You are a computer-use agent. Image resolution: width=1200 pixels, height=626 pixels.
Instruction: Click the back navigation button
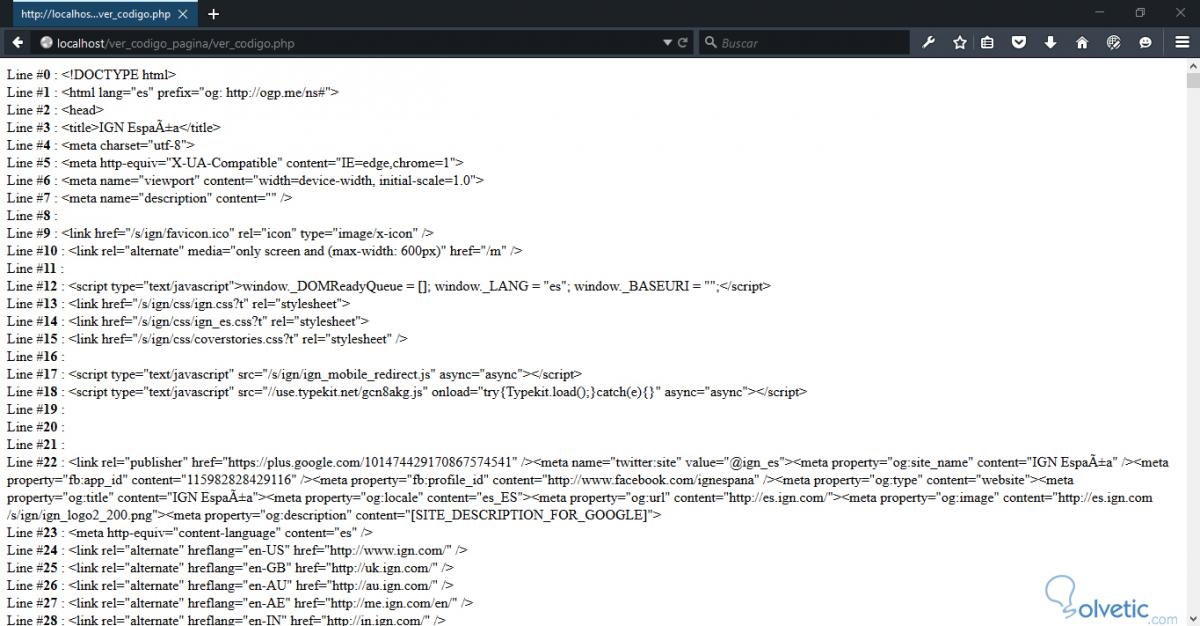16,43
